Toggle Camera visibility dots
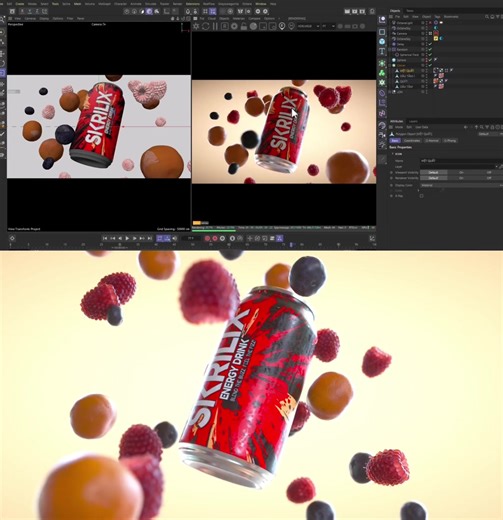This screenshot has width=503, height=520. point(426,33)
